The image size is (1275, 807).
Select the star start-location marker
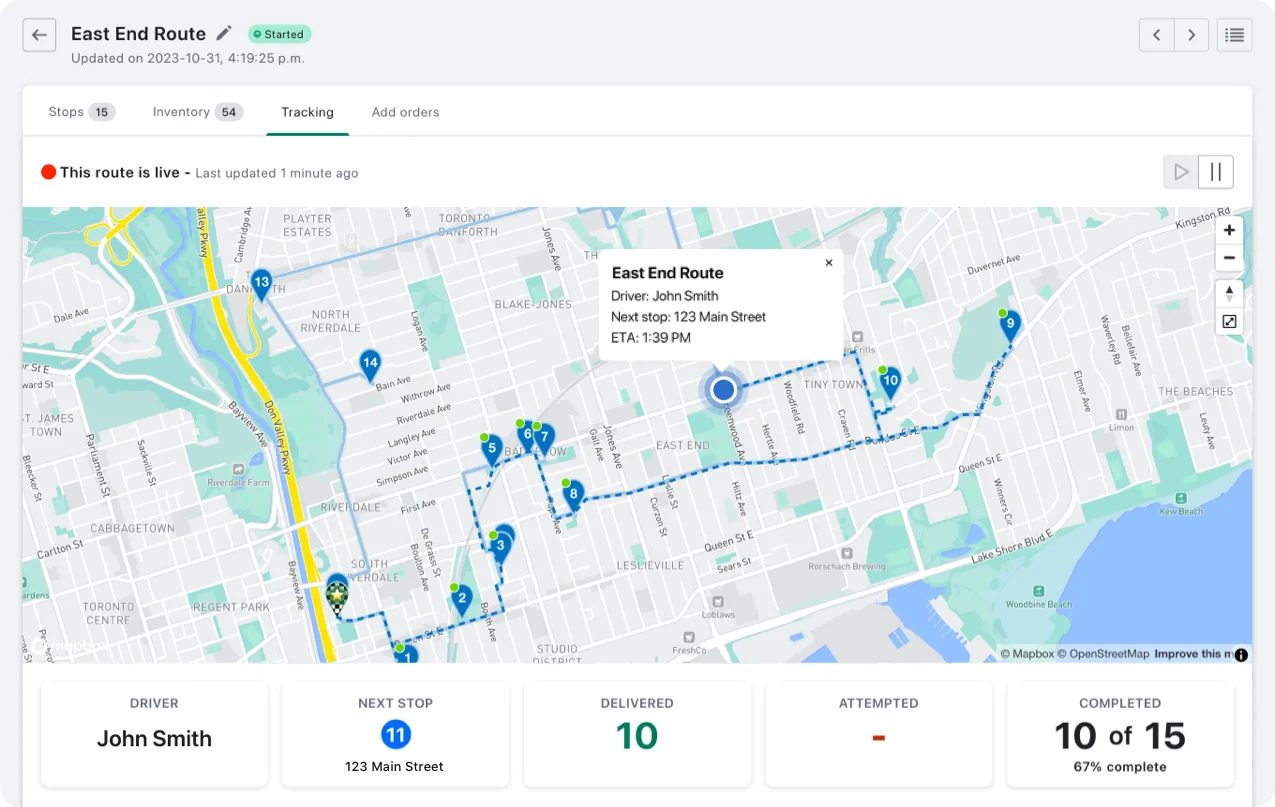[338, 597]
